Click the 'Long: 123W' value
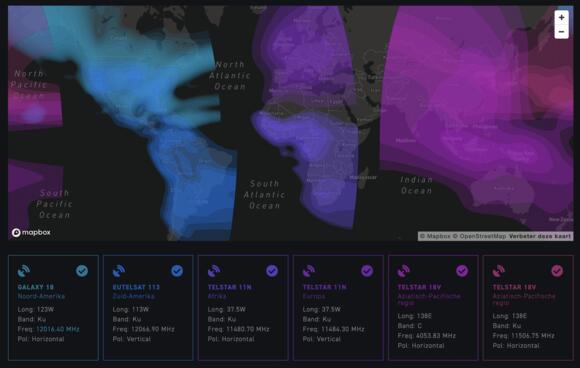This screenshot has width=580, height=368. (36, 309)
